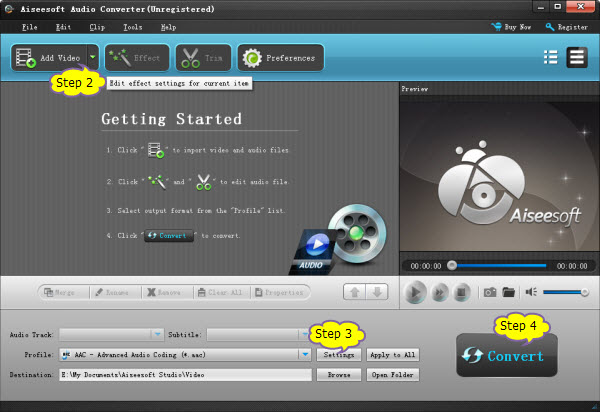Click the Clear All button
The width and height of the screenshot is (600, 412).
coord(220,292)
